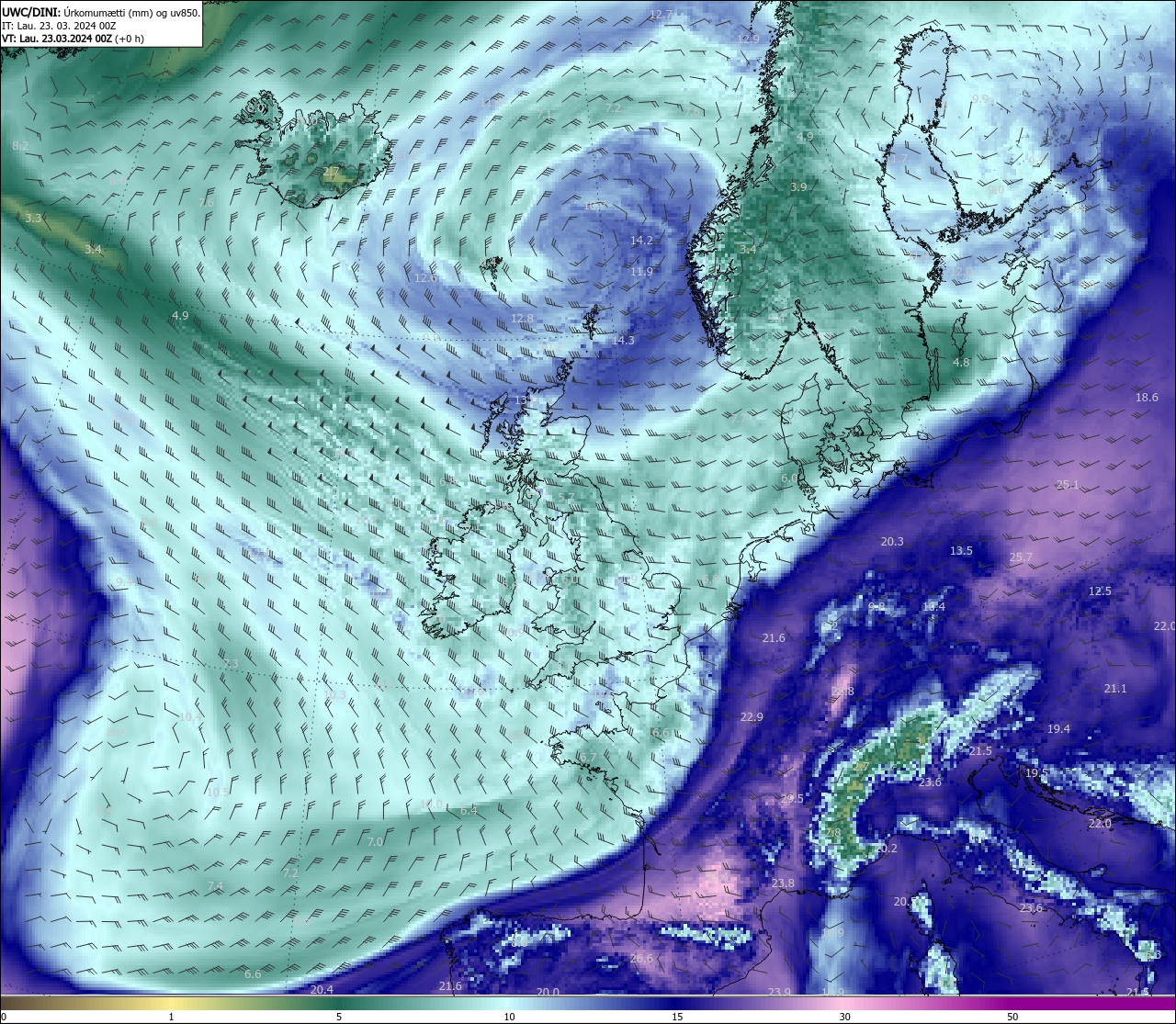Click the 50 tick on color scale
1176x1024 pixels.
coord(1012,1017)
